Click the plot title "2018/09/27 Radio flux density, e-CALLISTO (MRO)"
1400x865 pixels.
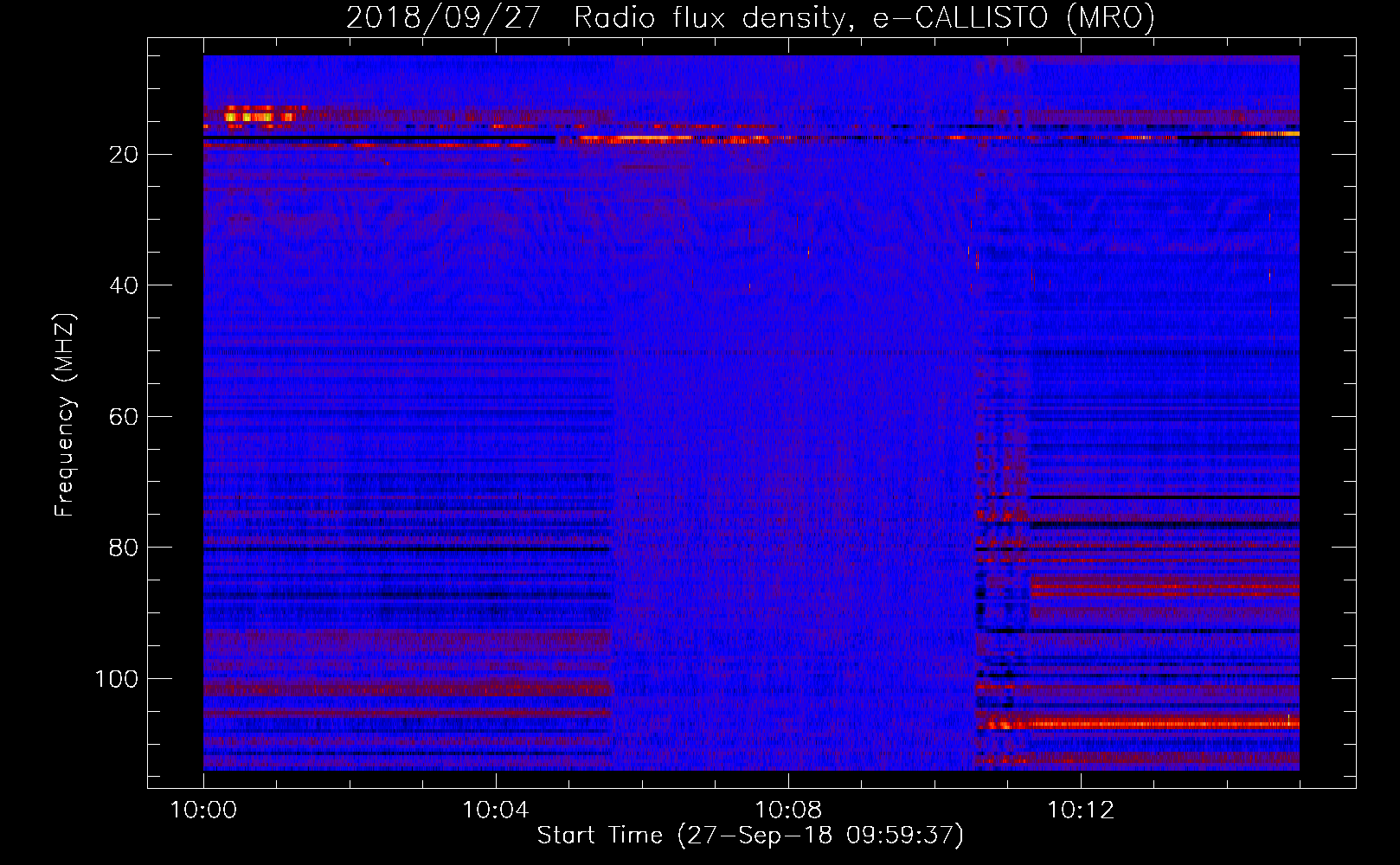pyautogui.click(x=750, y=17)
